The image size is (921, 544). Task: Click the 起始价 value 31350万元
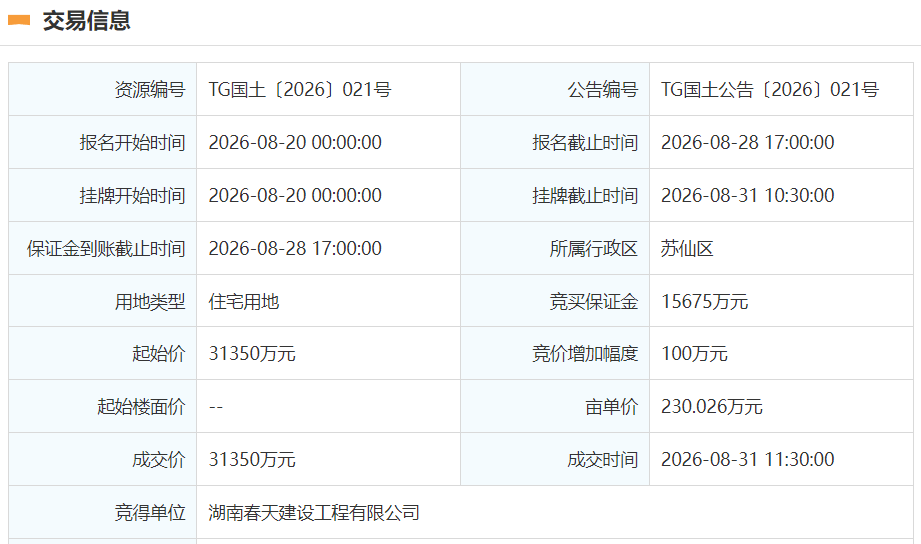pos(252,354)
